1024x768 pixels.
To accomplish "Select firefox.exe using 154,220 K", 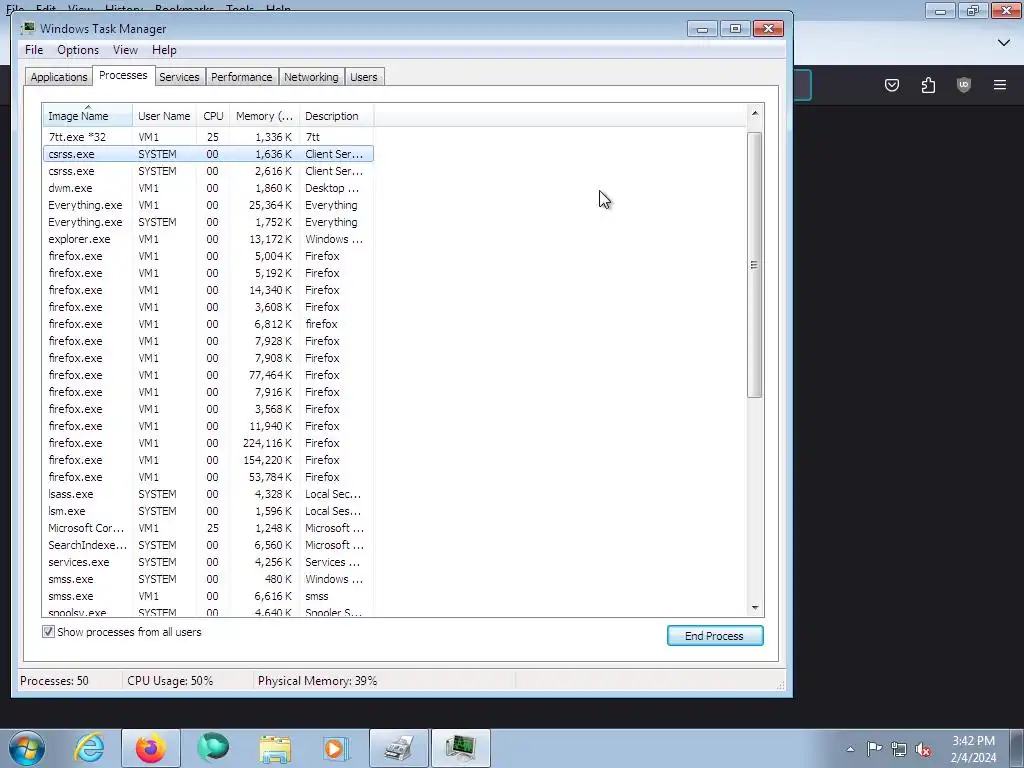I will [208, 460].
